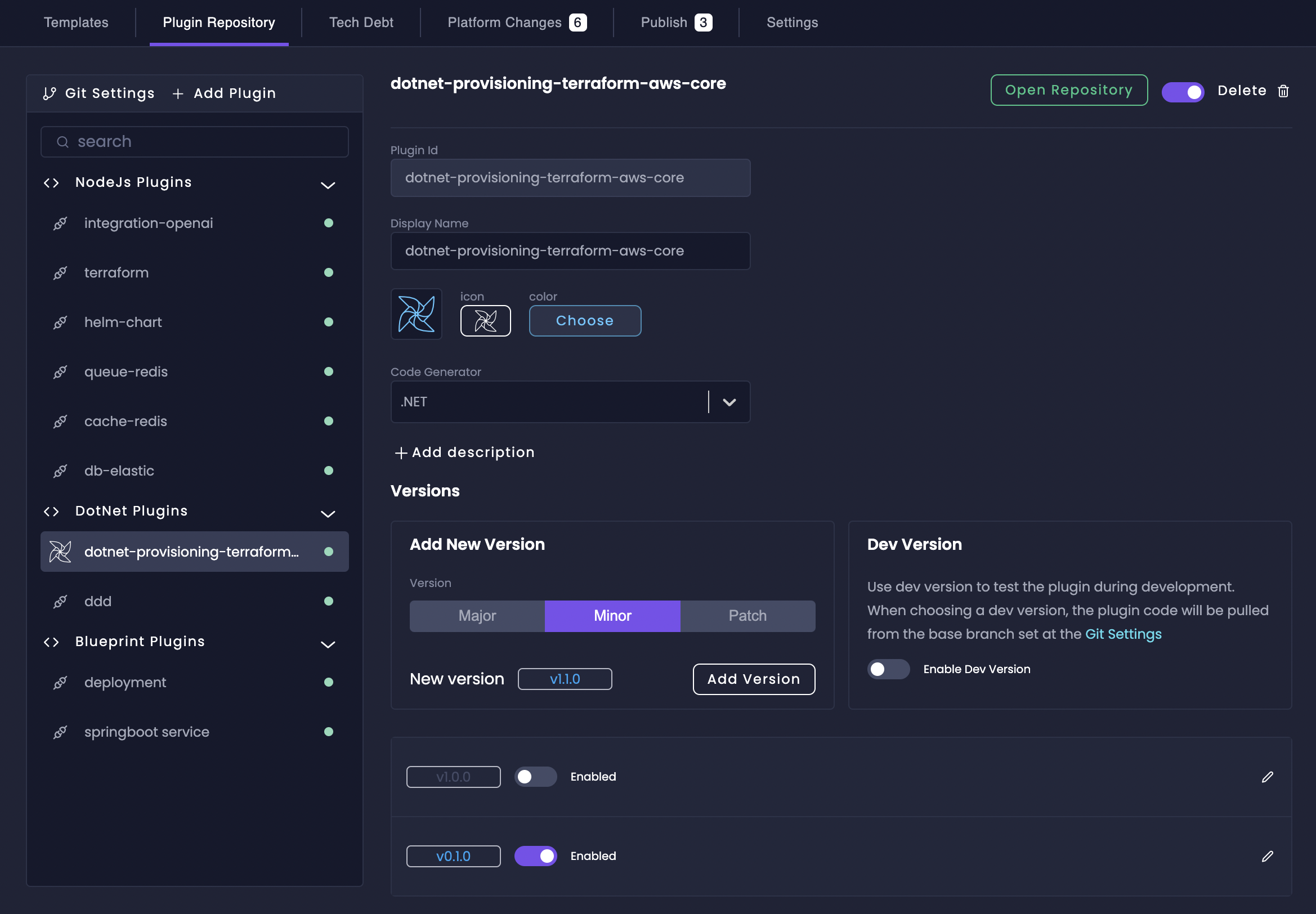Click the plug icon beside helm-chart
Image resolution: width=1316 pixels, height=914 pixels.
tap(60, 322)
